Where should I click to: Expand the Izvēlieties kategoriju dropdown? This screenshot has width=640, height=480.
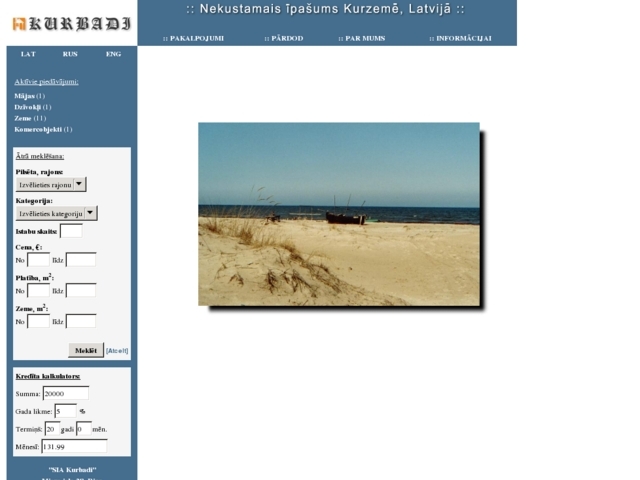point(90,213)
